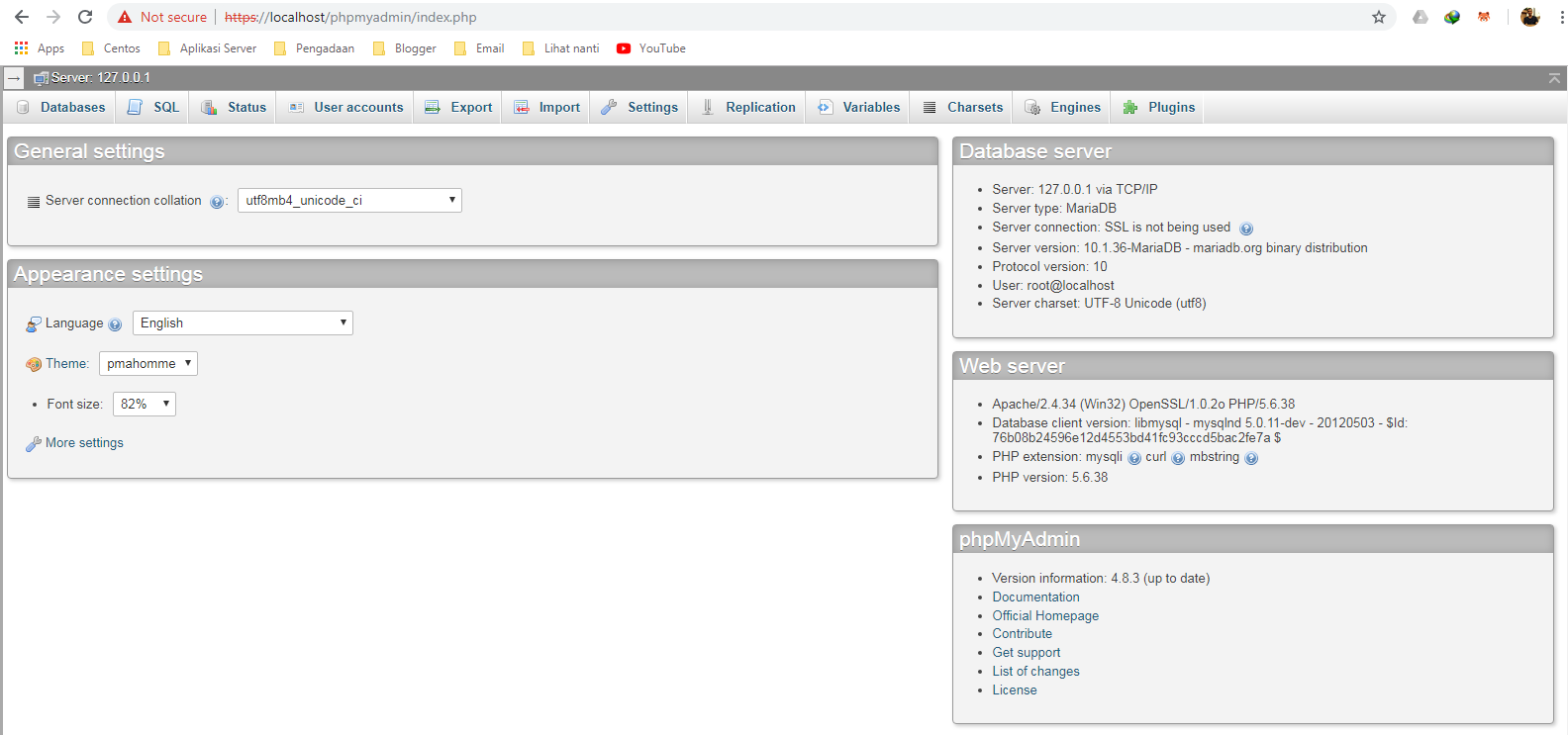Bookmark this page with the star icon
The width and height of the screenshot is (1568, 735).
[x=1379, y=17]
